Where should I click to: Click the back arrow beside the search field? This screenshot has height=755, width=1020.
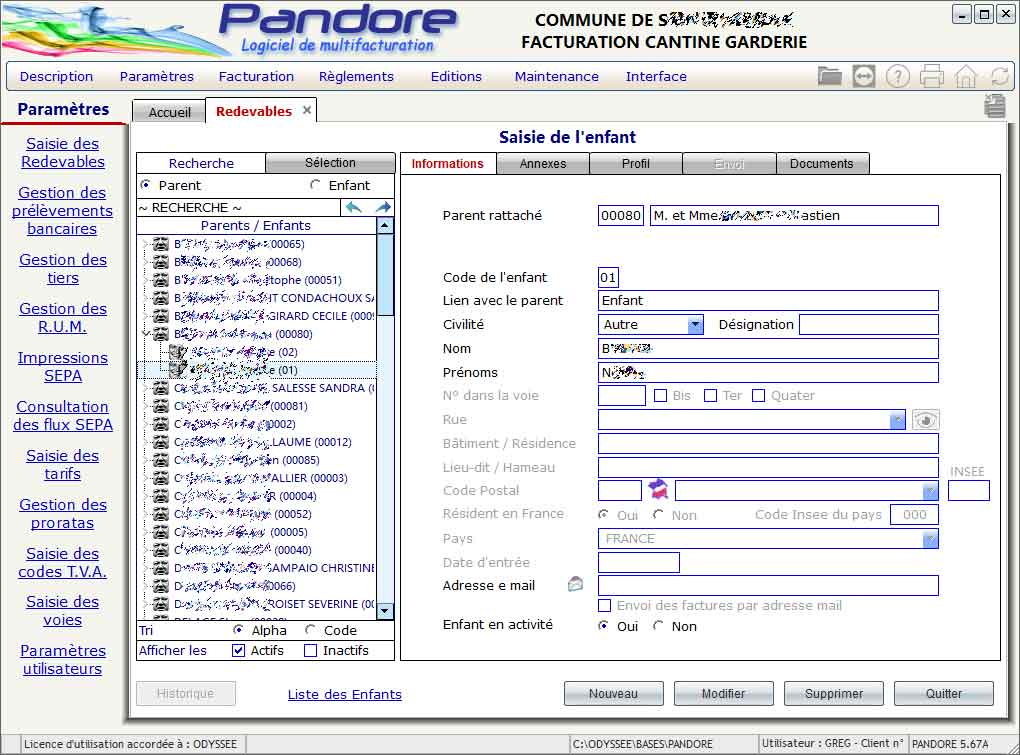pyautogui.click(x=353, y=207)
